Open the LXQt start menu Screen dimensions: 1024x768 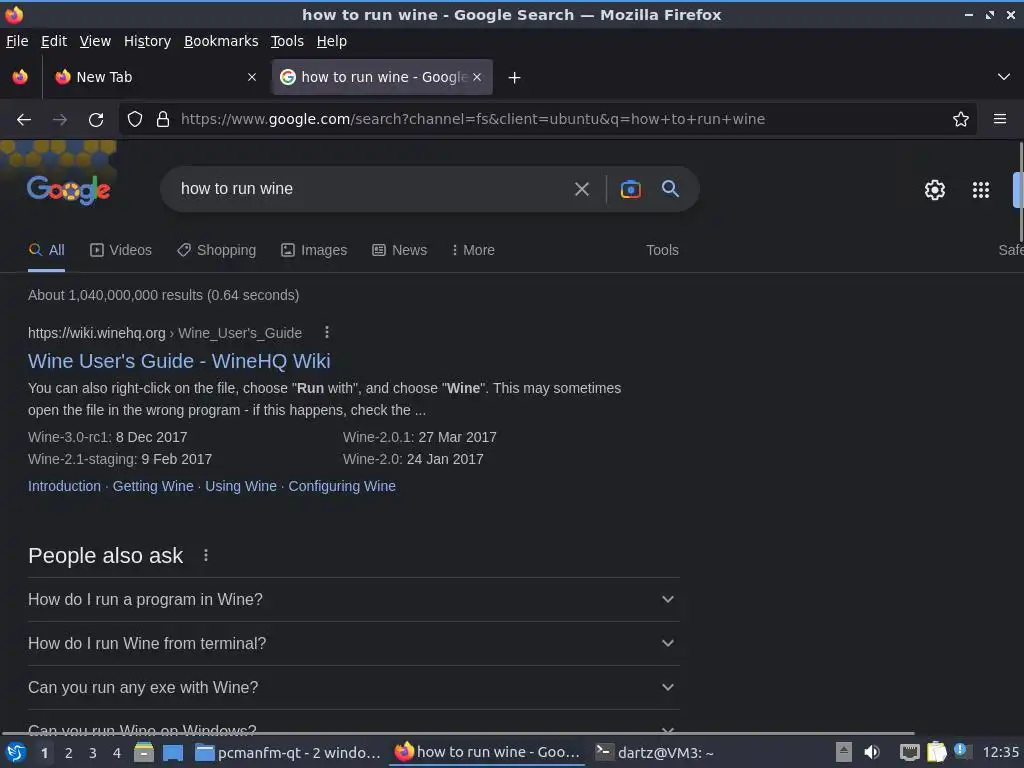click(x=16, y=753)
